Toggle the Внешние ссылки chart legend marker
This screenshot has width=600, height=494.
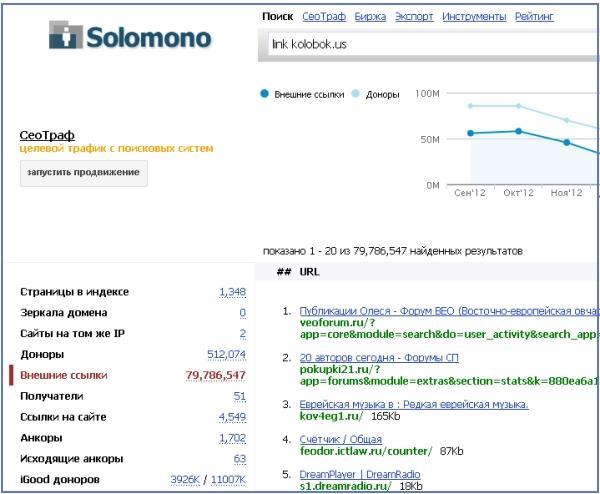point(265,94)
